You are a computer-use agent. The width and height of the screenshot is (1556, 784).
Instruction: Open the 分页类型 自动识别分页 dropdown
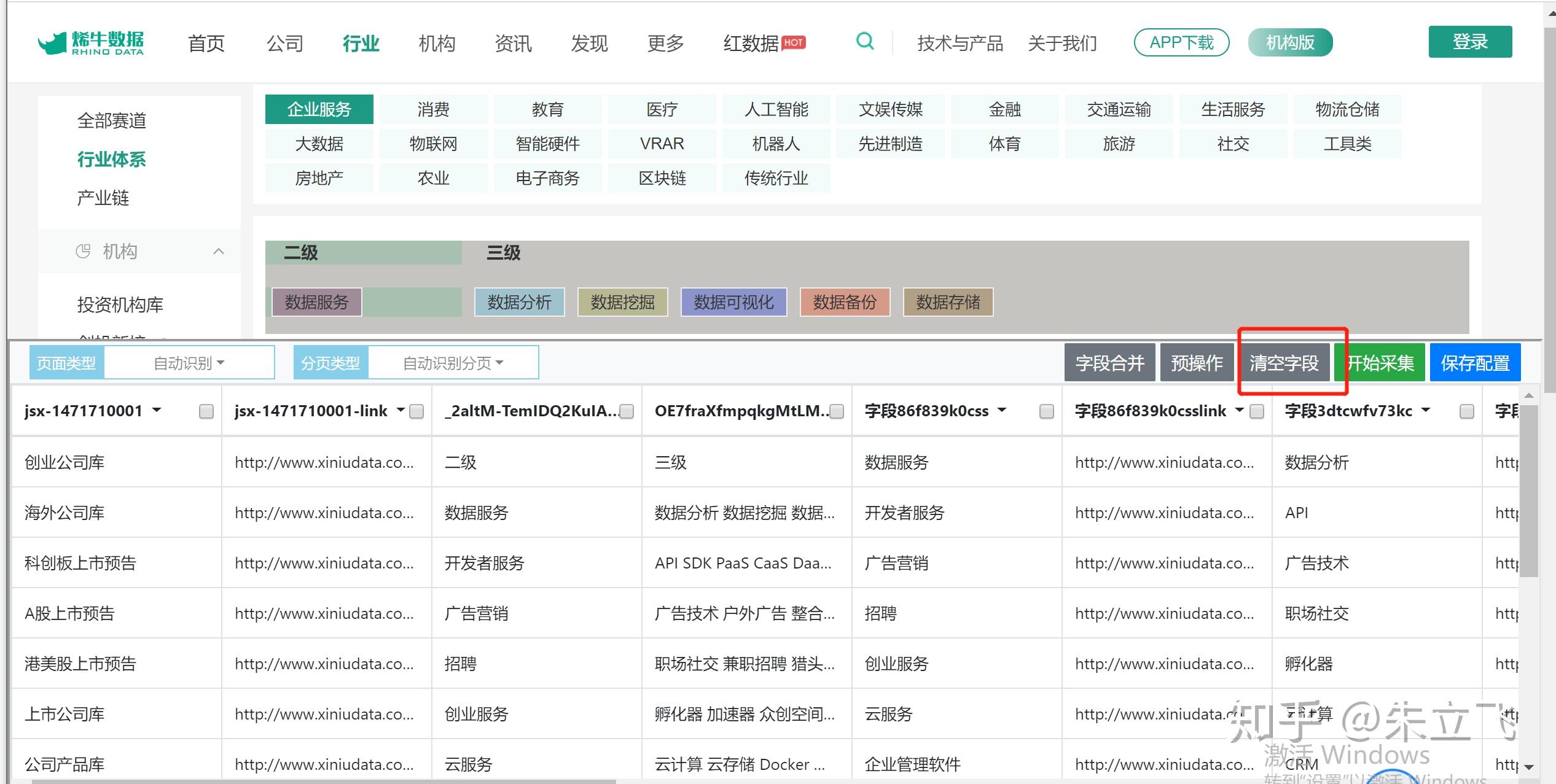(x=453, y=363)
